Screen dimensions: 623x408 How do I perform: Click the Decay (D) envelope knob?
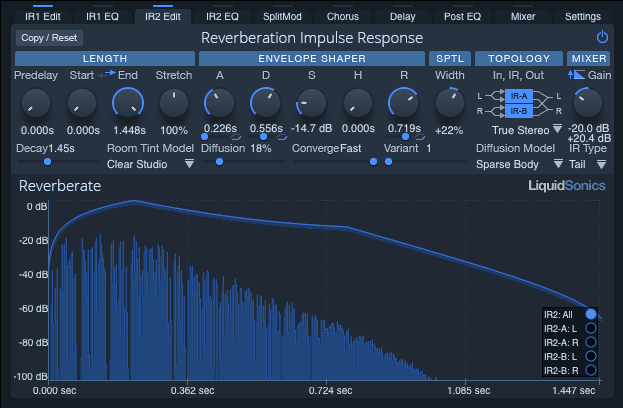(x=266, y=103)
